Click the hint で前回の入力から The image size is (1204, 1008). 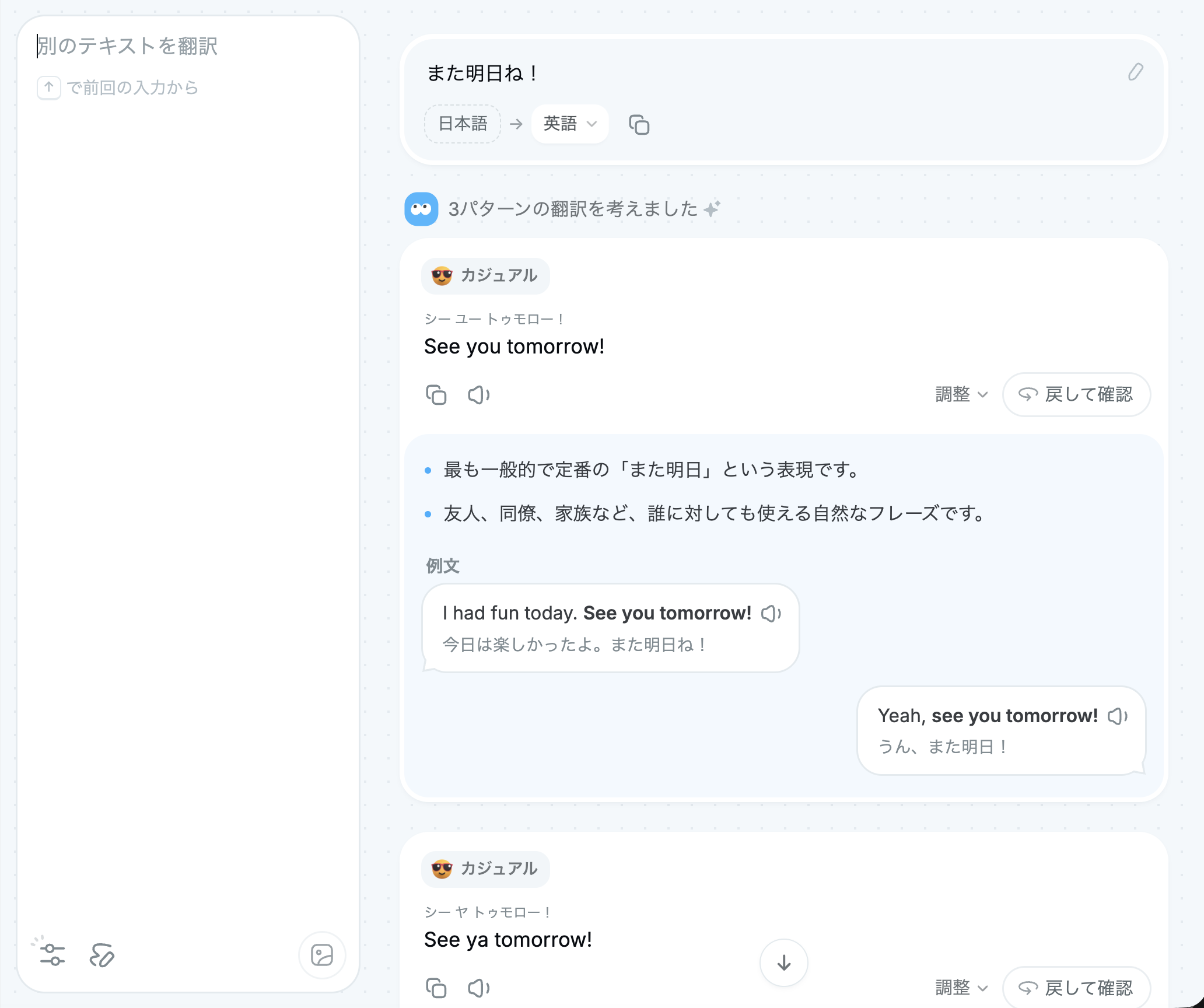click(x=132, y=88)
